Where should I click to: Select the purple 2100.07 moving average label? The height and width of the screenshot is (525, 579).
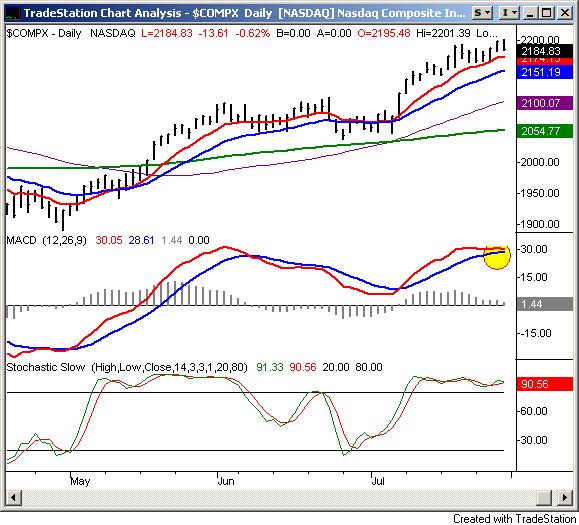[545, 103]
